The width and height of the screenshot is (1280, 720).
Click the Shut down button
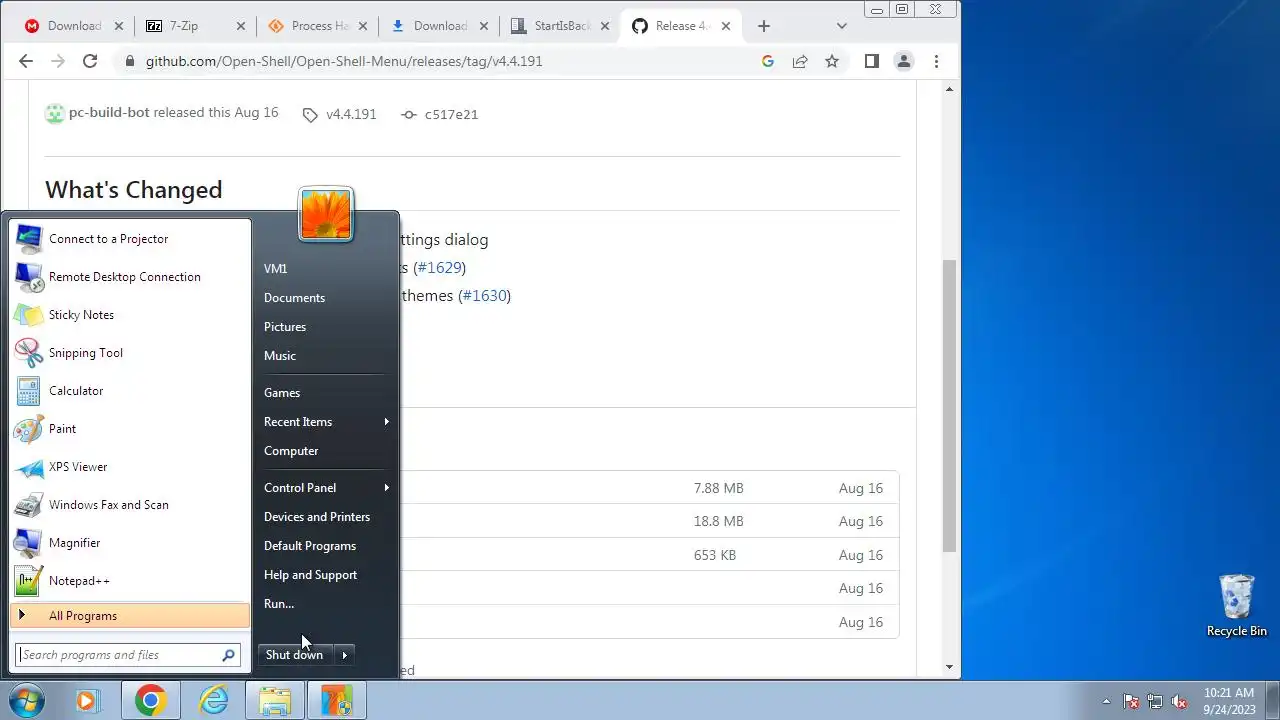click(295, 655)
